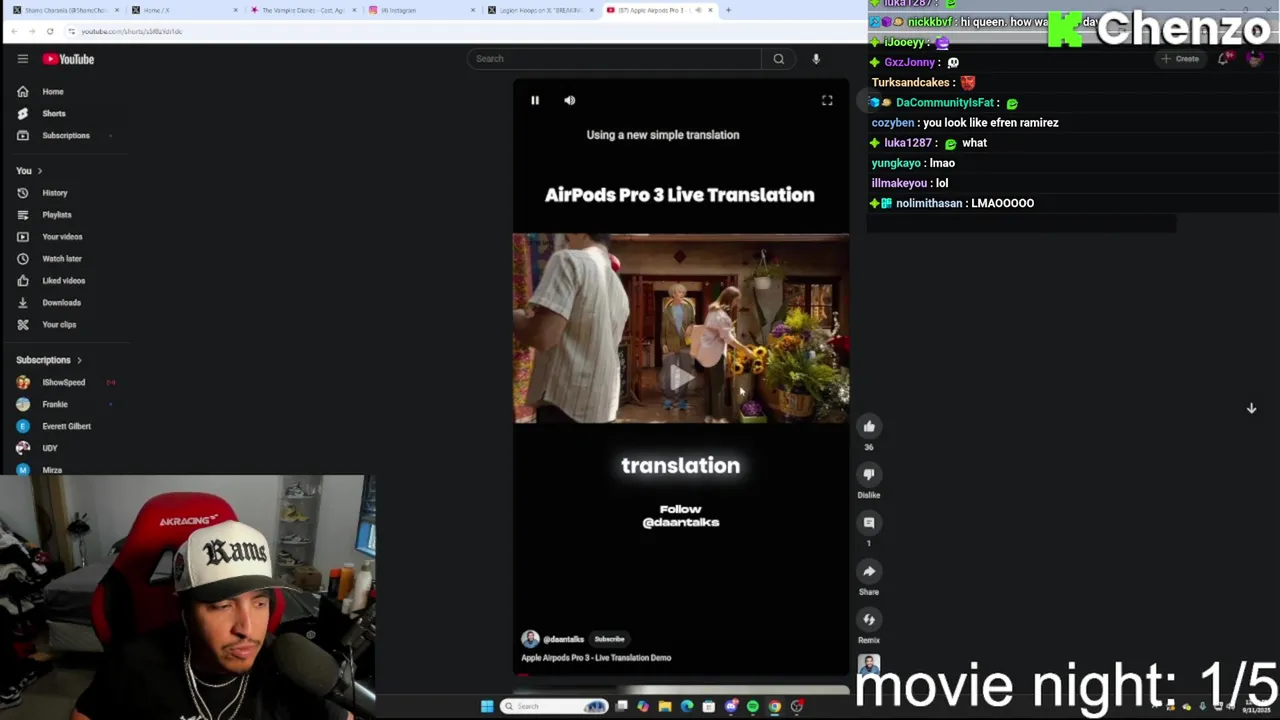Screen dimensions: 1280x720
Task: Click Windows taskbar search box
Action: 555,706
